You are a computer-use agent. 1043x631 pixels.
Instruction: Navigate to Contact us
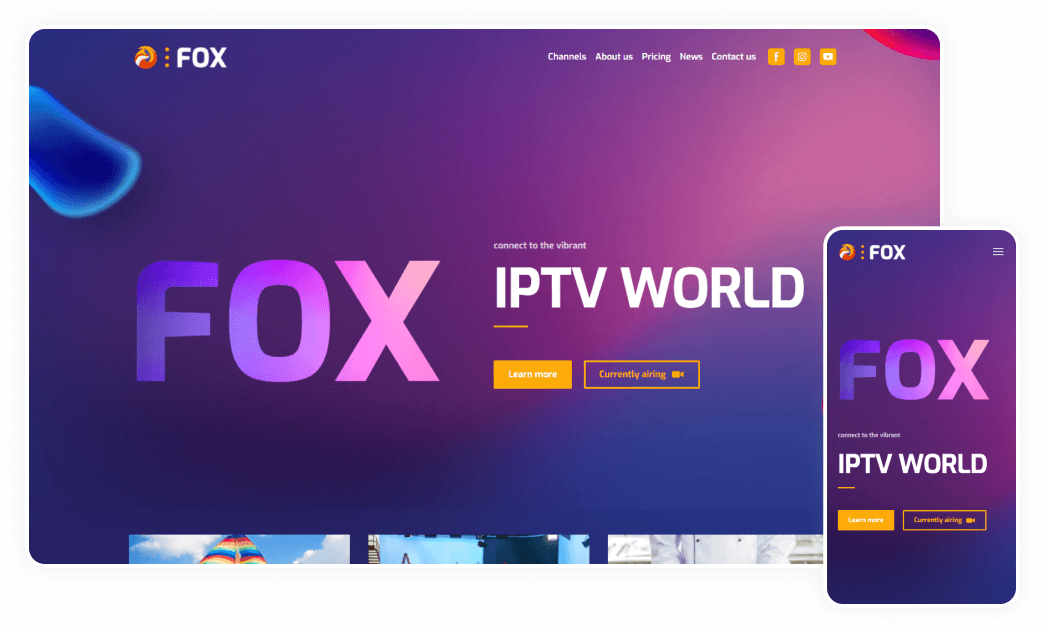[x=733, y=57]
